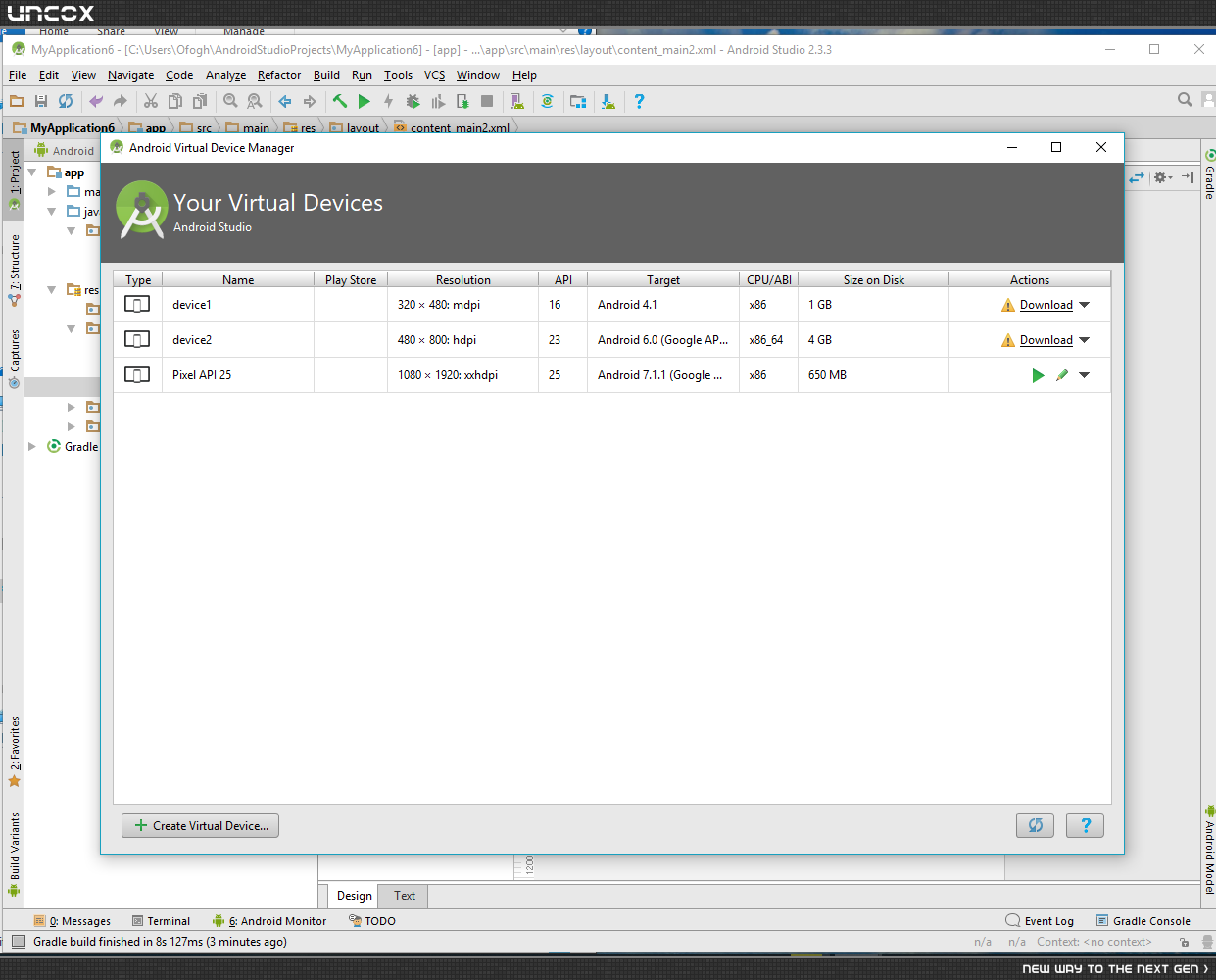Viewport: 1216px width, 980px height.
Task: Switch to the Text editor tab
Action: click(x=404, y=896)
